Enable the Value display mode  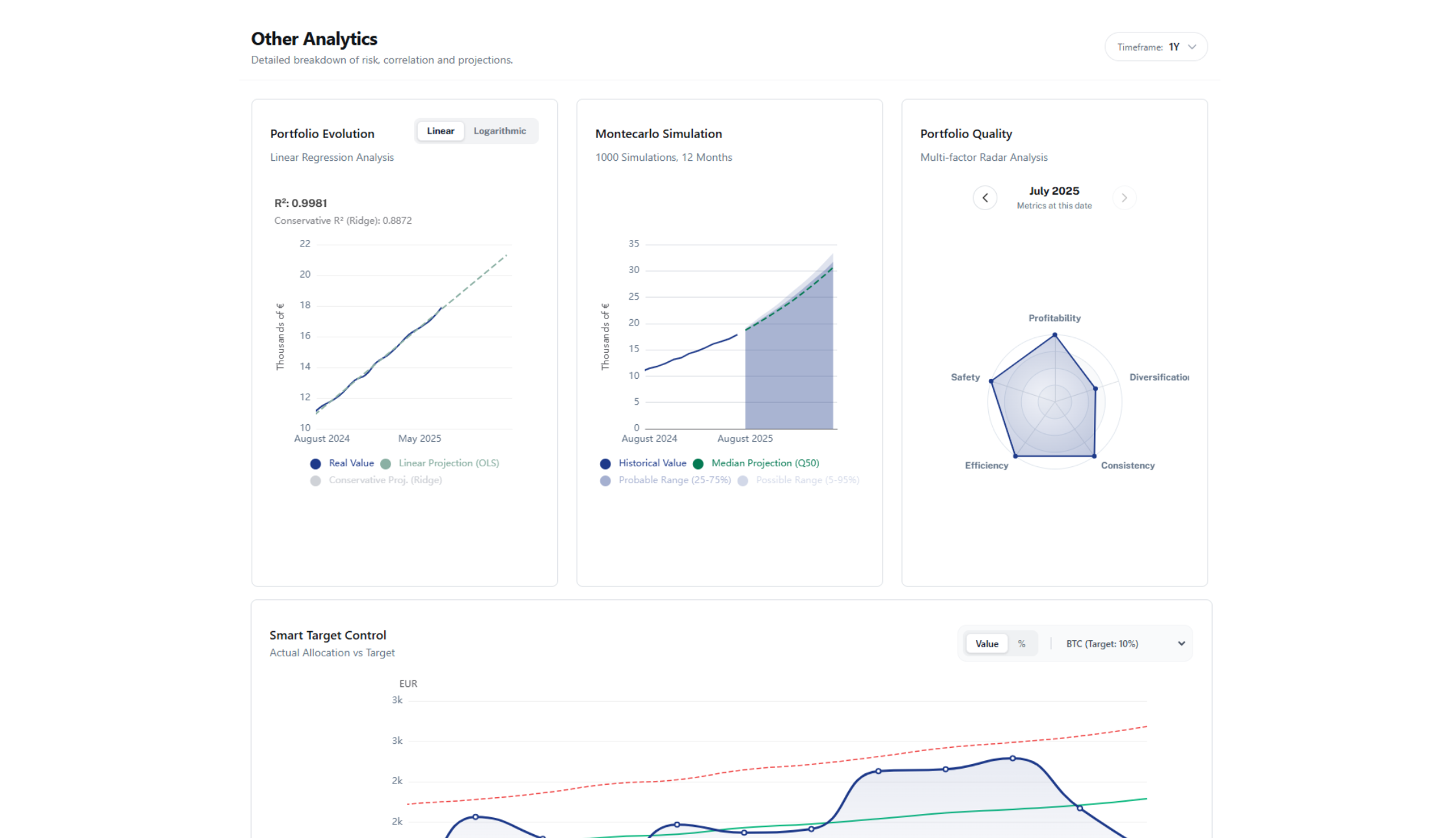point(986,643)
